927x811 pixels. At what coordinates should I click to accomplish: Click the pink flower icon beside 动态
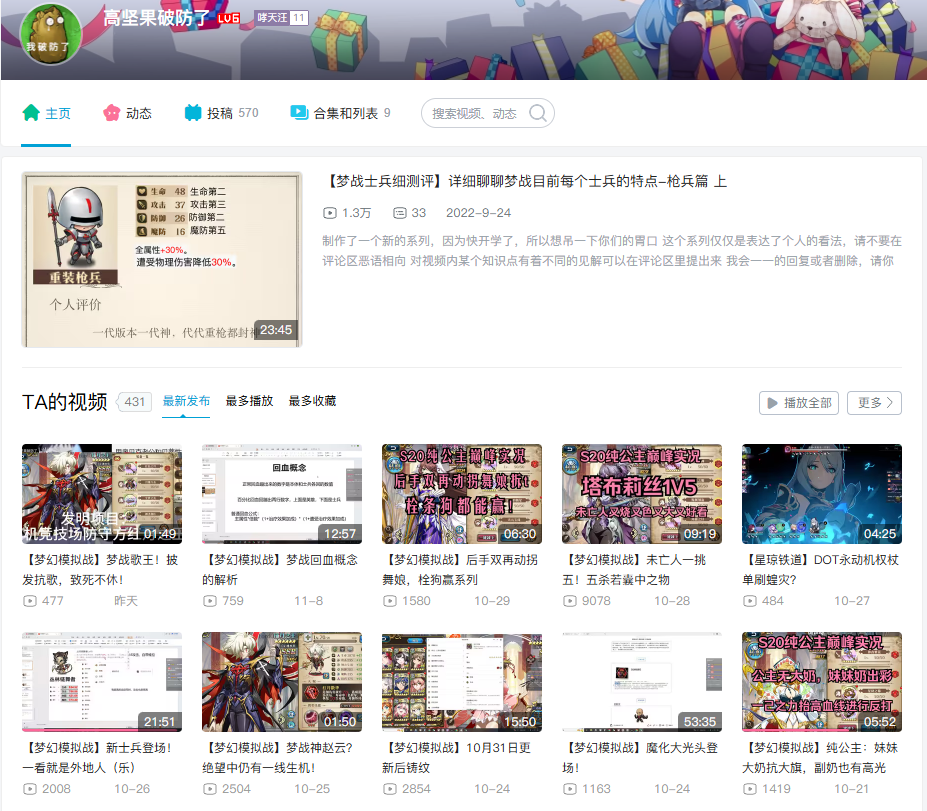coord(112,112)
